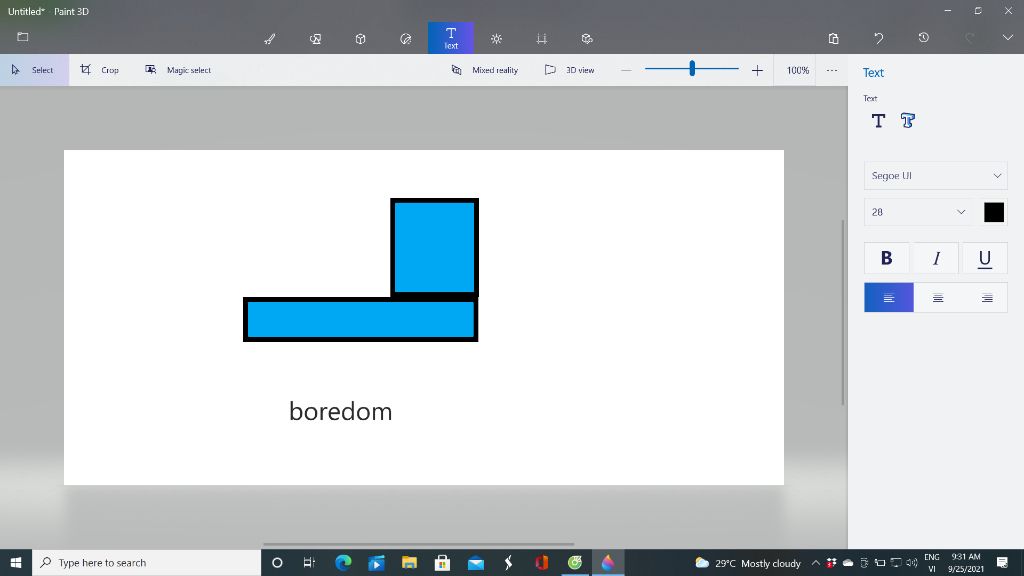1024x576 pixels.
Task: Toggle Italic formatting
Action: point(936,258)
